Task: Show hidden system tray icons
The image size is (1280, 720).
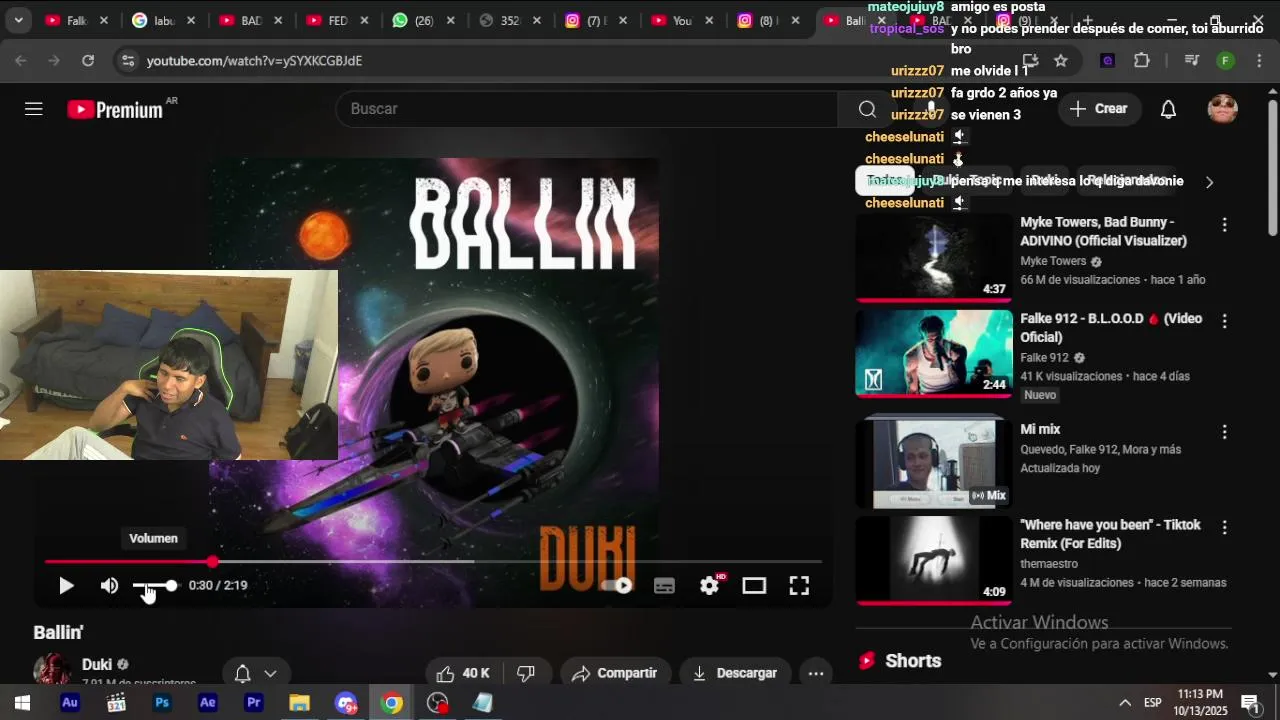Action: pos(1125,703)
